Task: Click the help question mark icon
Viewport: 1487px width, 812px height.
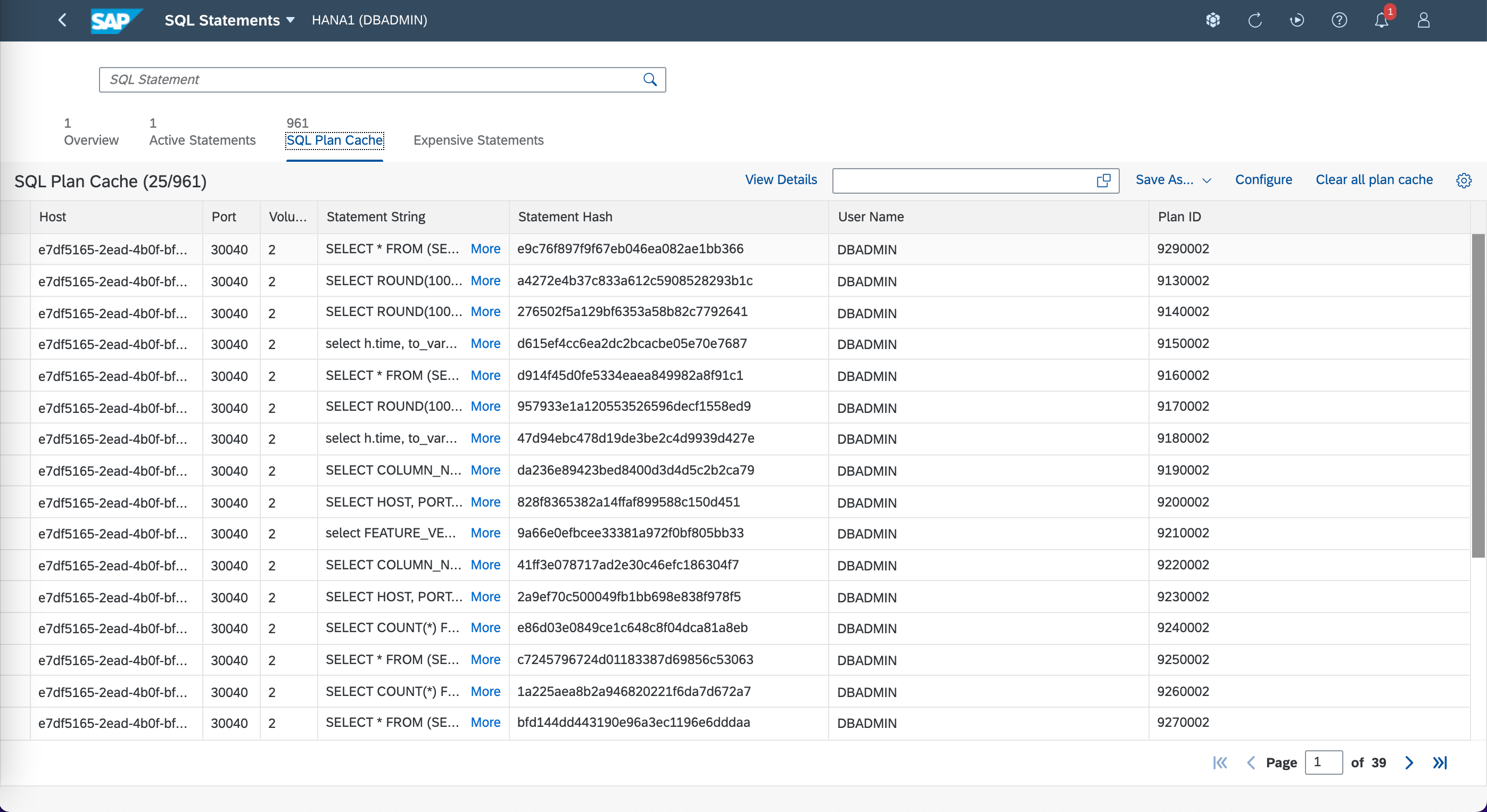Action: pyautogui.click(x=1339, y=20)
